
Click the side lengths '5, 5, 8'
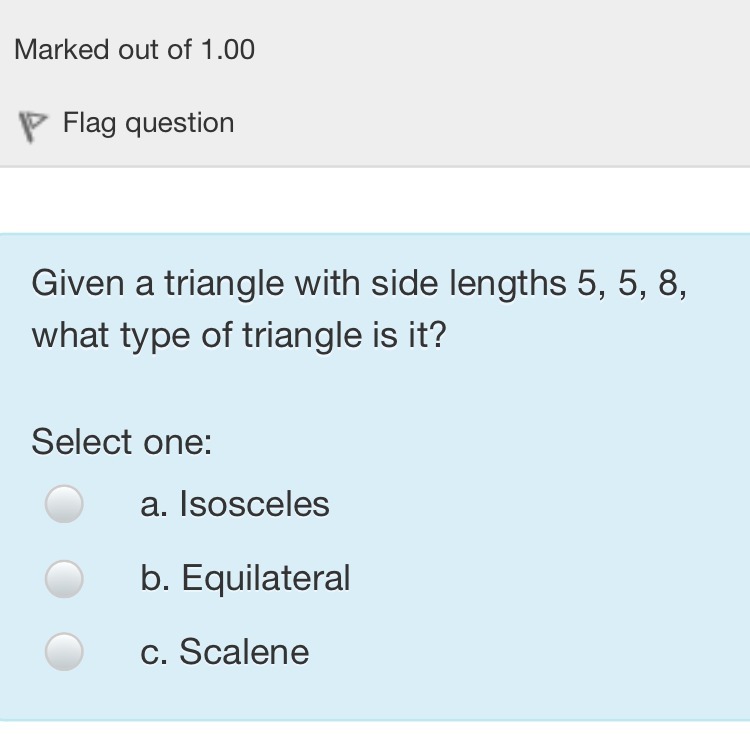pyautogui.click(x=632, y=284)
